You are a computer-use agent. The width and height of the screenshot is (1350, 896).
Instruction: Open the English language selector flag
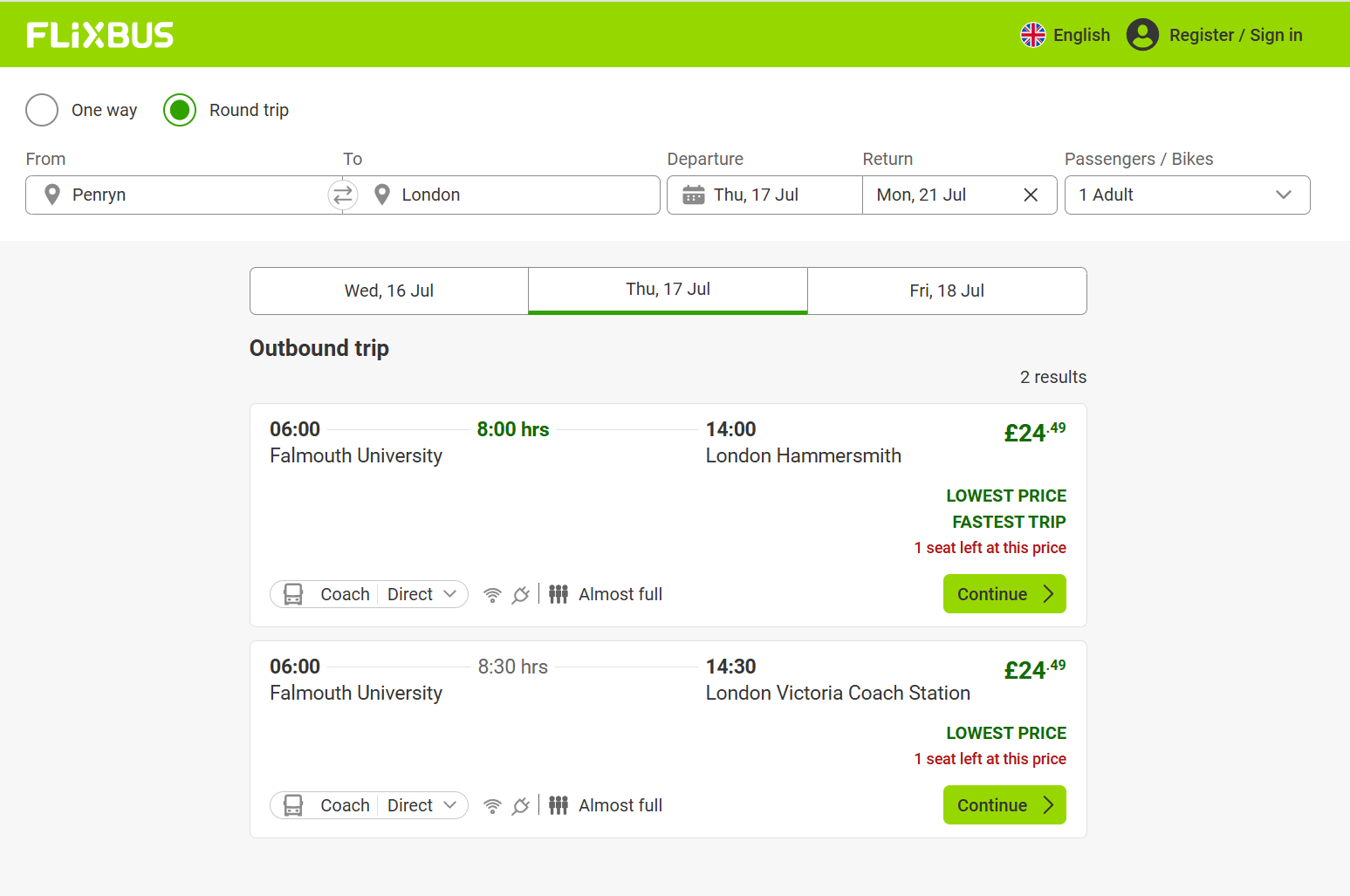tap(1032, 34)
